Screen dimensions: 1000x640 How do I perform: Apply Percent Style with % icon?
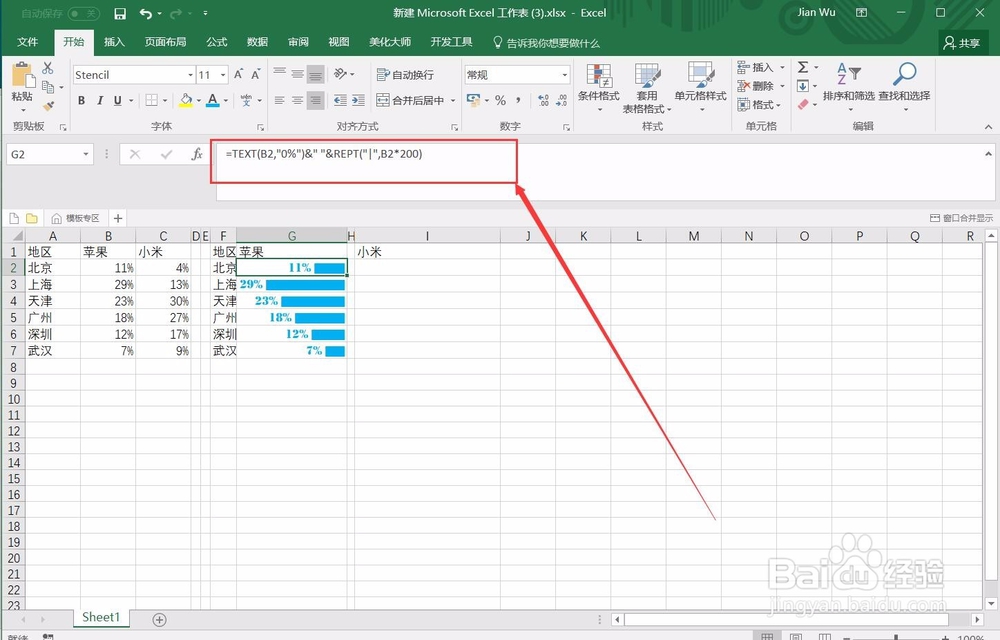(x=501, y=100)
